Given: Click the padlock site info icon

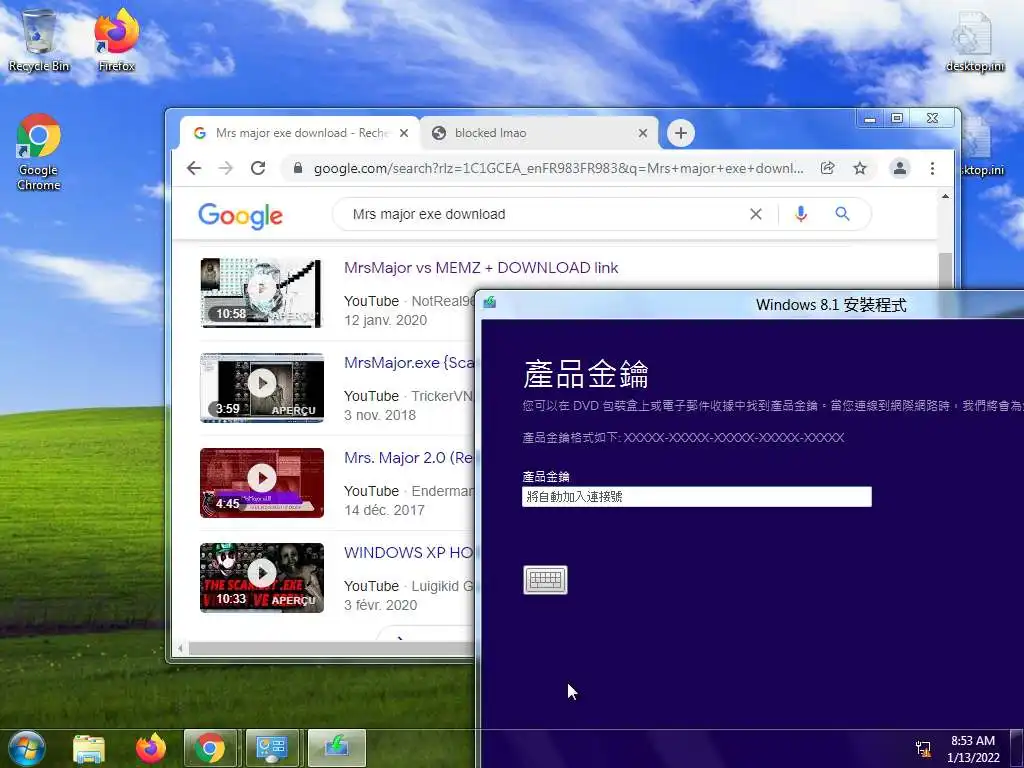Looking at the screenshot, I should tap(298, 168).
